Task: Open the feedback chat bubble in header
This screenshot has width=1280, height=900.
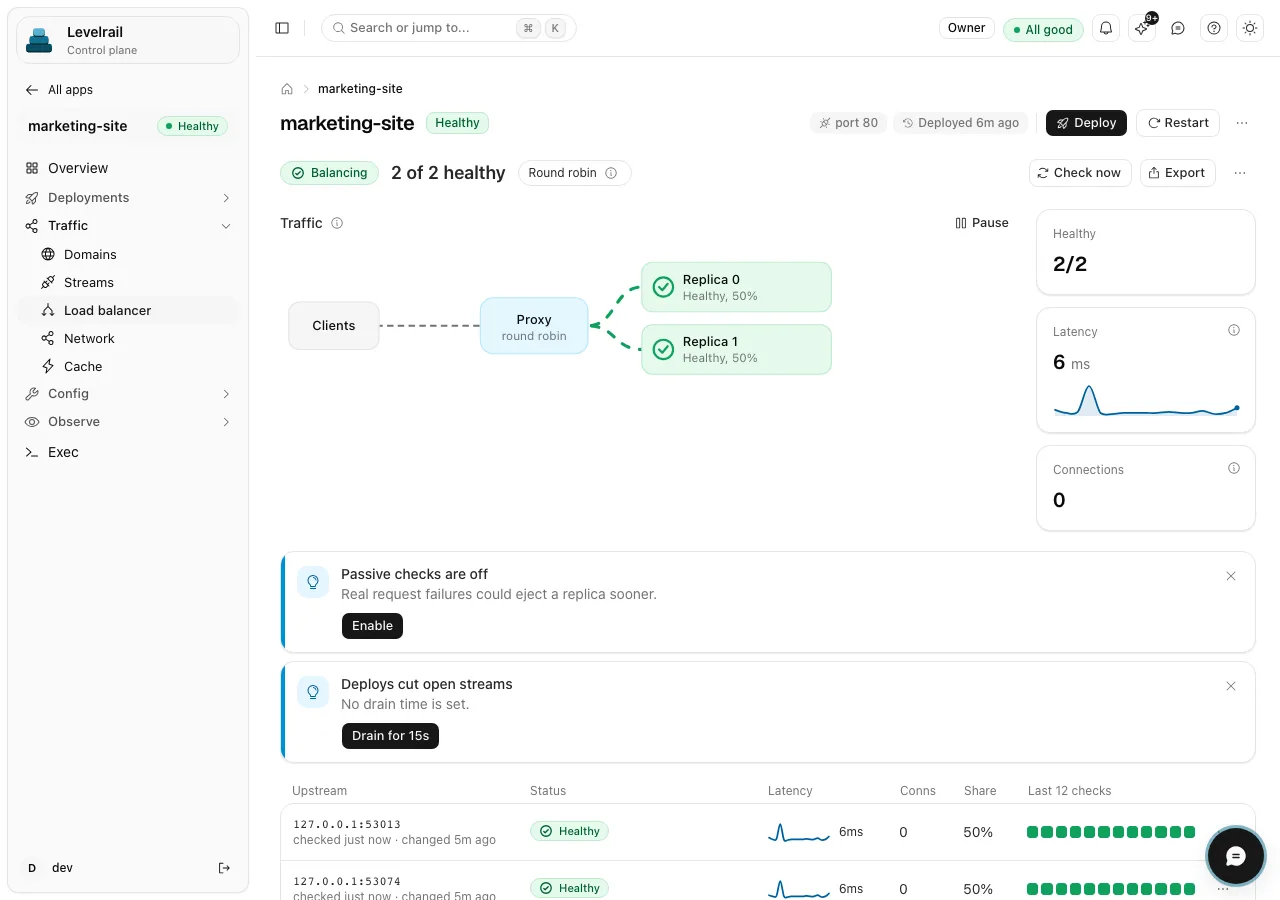Action: 1178,28
